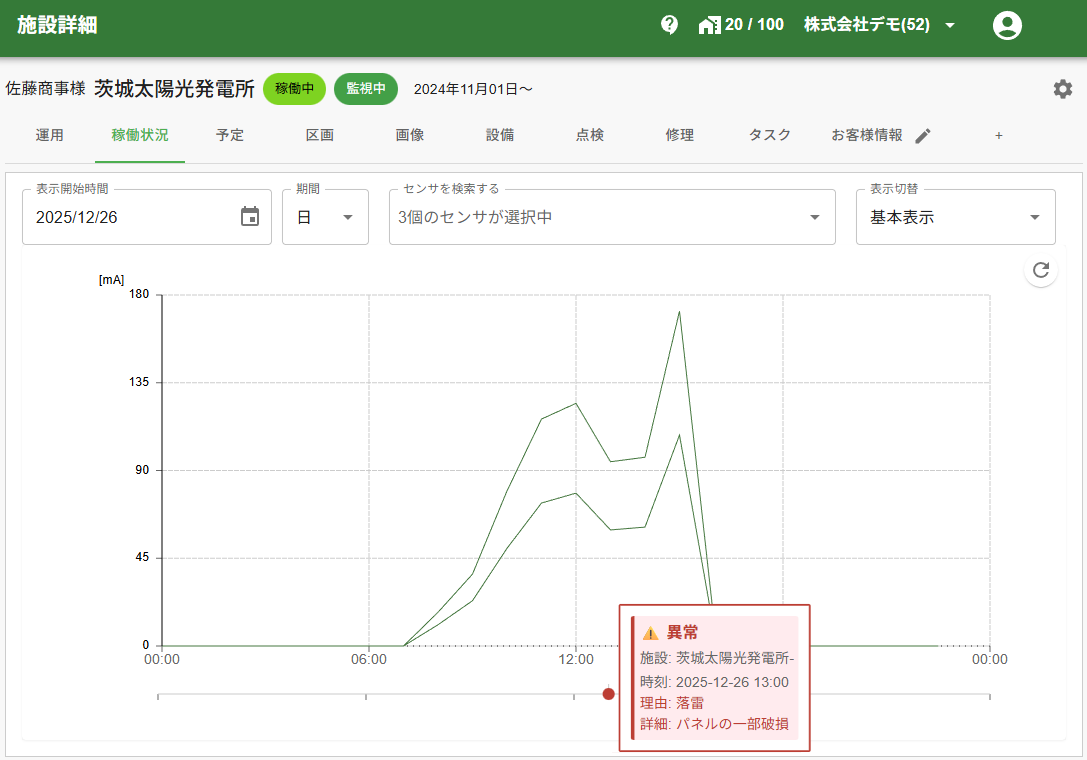
Task: Select the タスク tab
Action: [770, 136]
